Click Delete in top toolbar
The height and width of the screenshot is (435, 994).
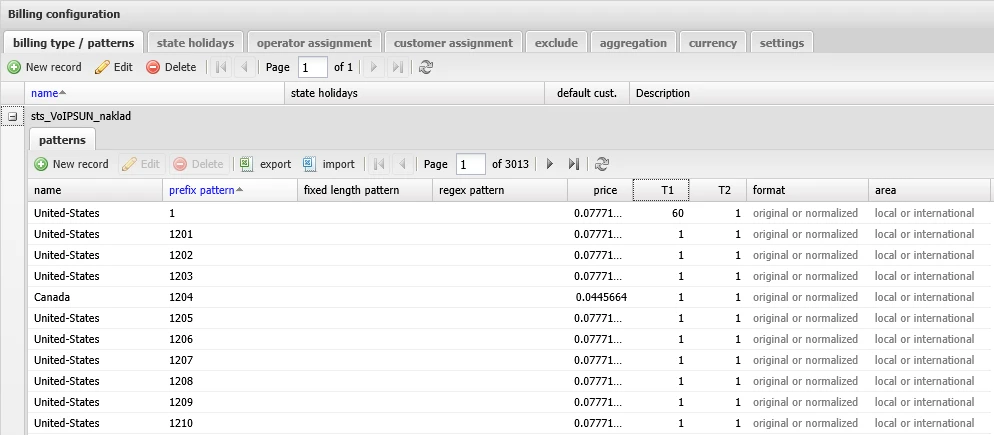(x=171, y=67)
